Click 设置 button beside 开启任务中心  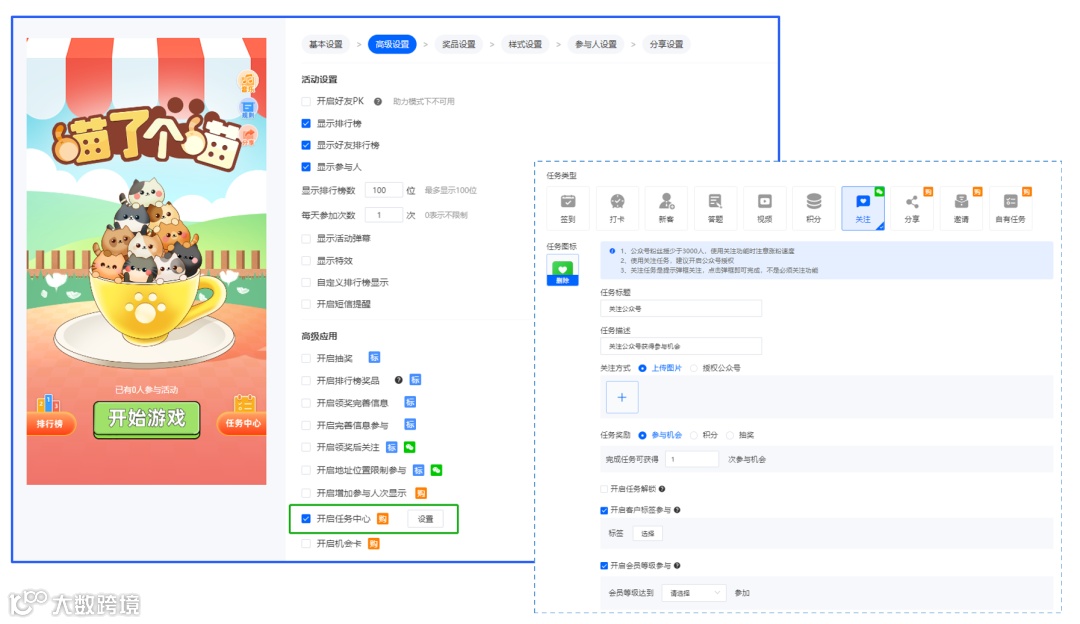pos(425,519)
